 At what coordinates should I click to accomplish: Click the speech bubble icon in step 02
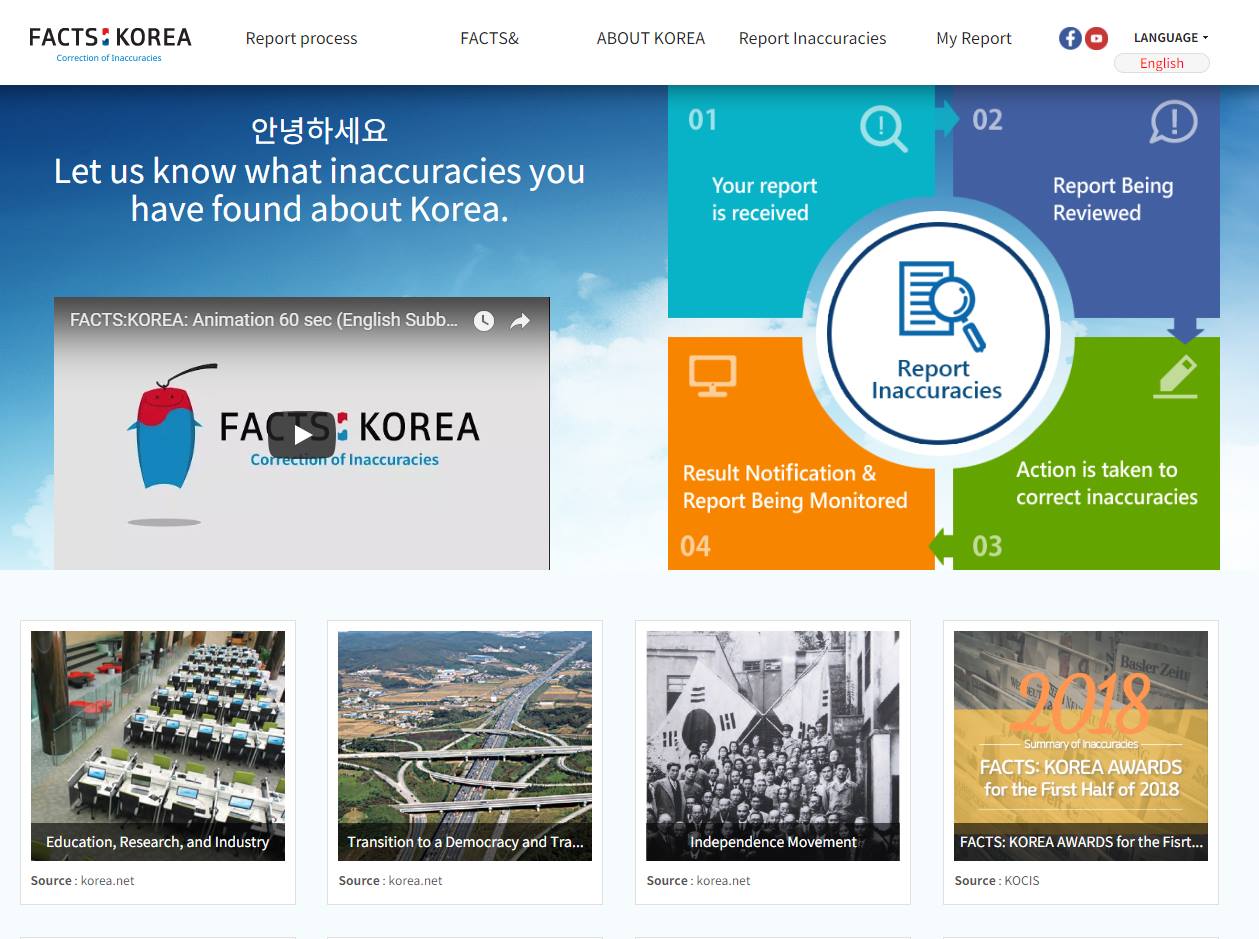click(x=1173, y=123)
